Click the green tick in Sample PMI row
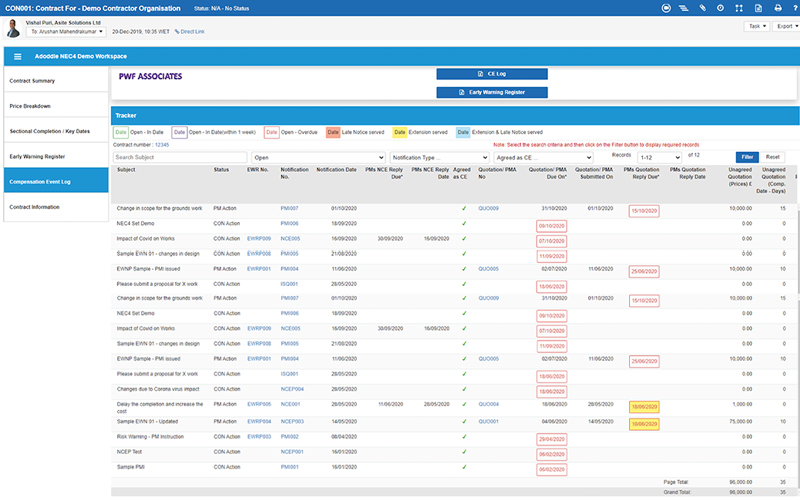 click(464, 467)
